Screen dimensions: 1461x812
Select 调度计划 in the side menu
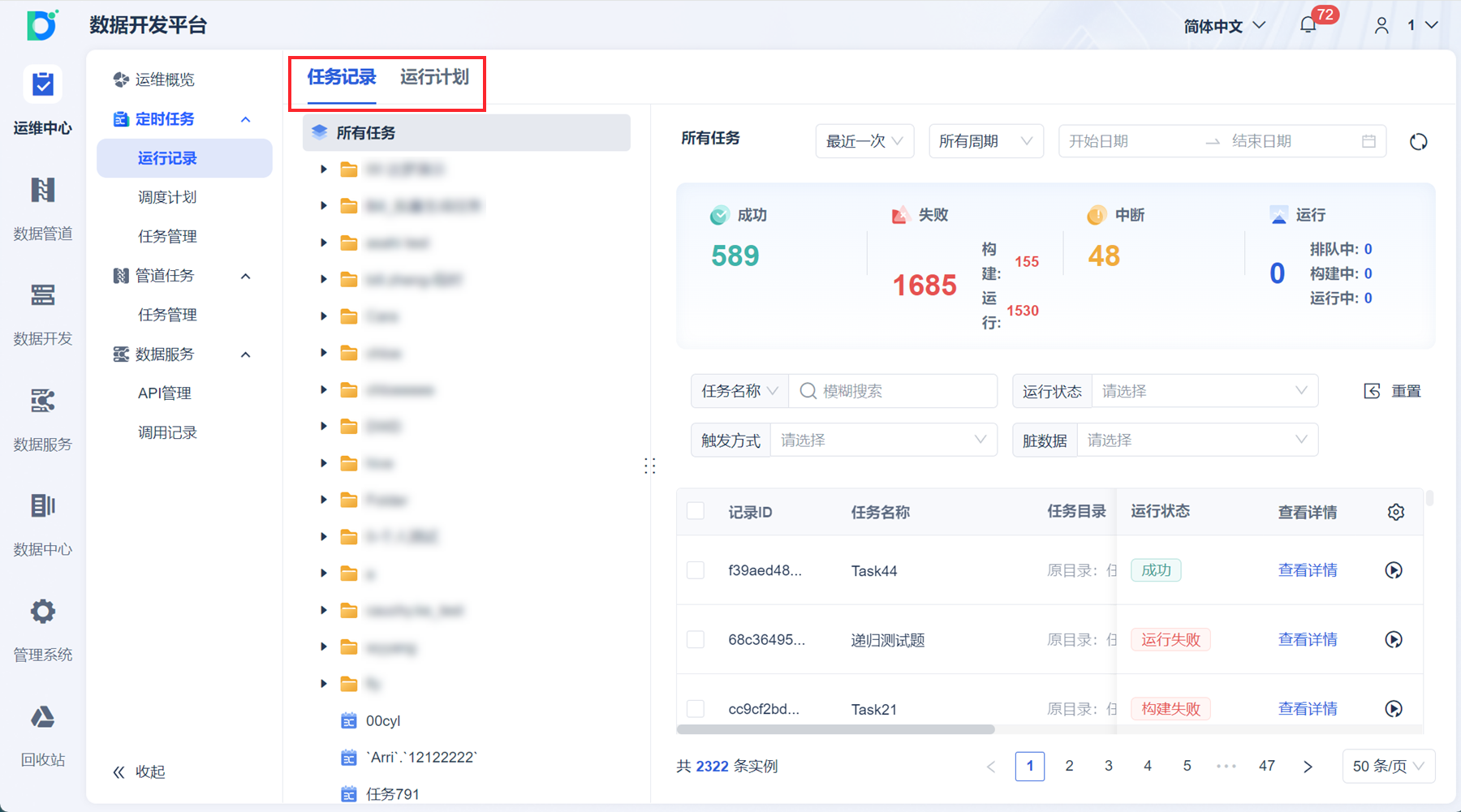tap(167, 197)
